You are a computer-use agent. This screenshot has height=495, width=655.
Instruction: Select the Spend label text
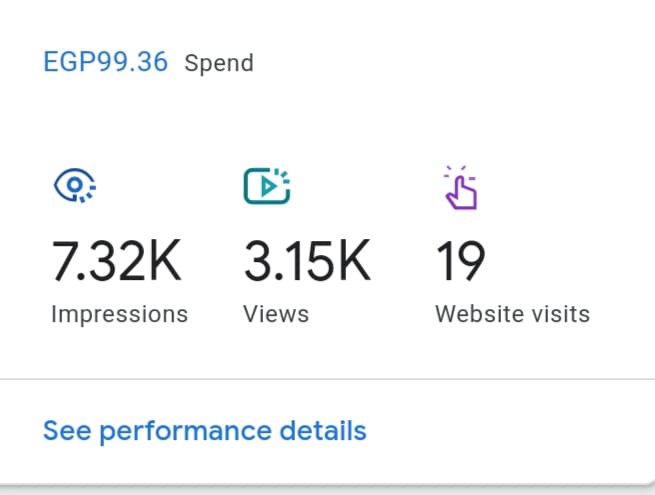pyautogui.click(x=219, y=63)
